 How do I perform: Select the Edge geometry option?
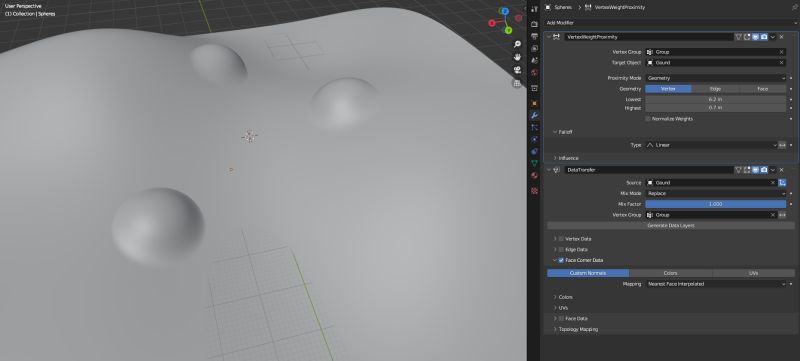pos(716,89)
